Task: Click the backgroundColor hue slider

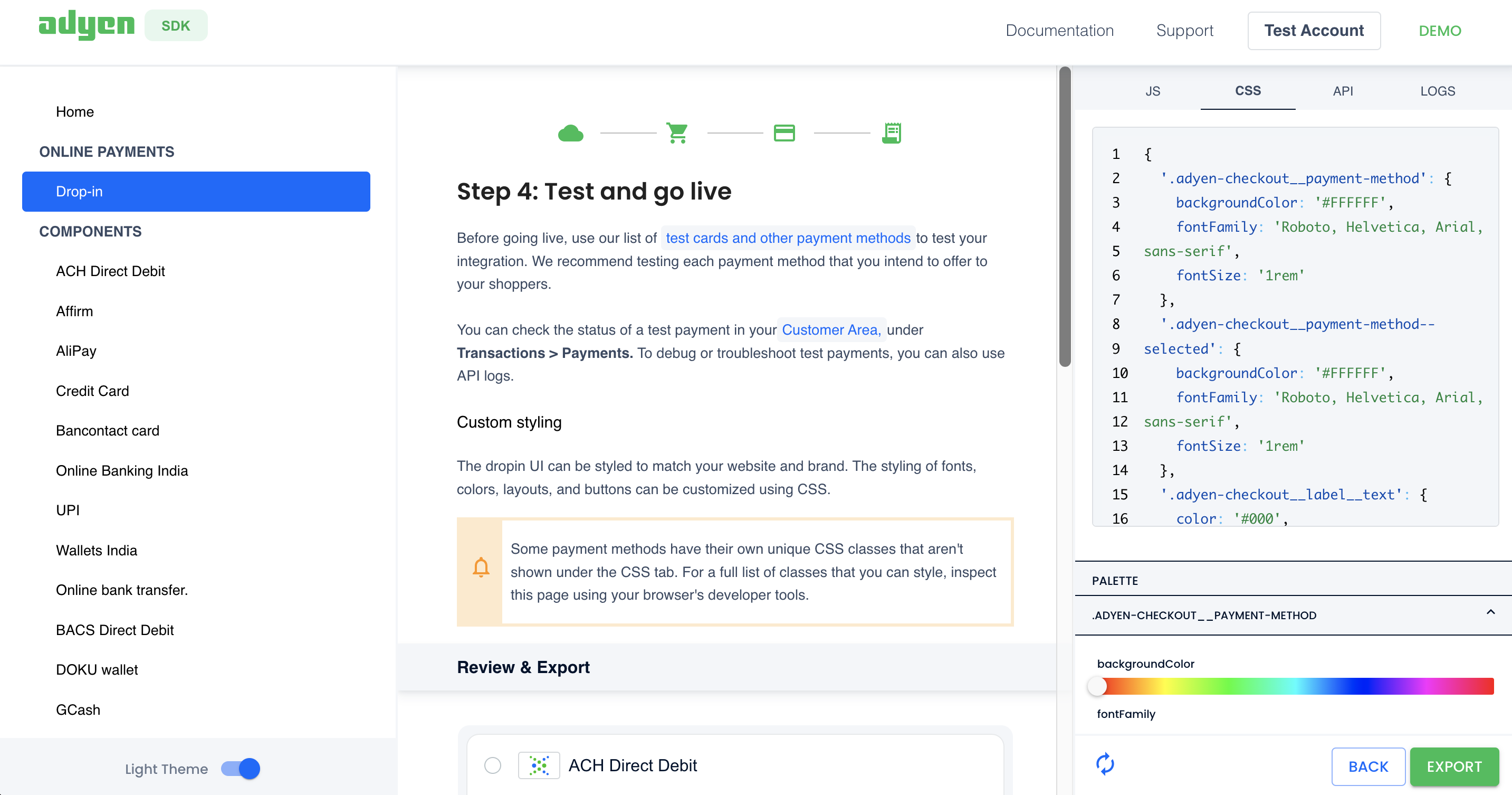Action: (x=1295, y=686)
